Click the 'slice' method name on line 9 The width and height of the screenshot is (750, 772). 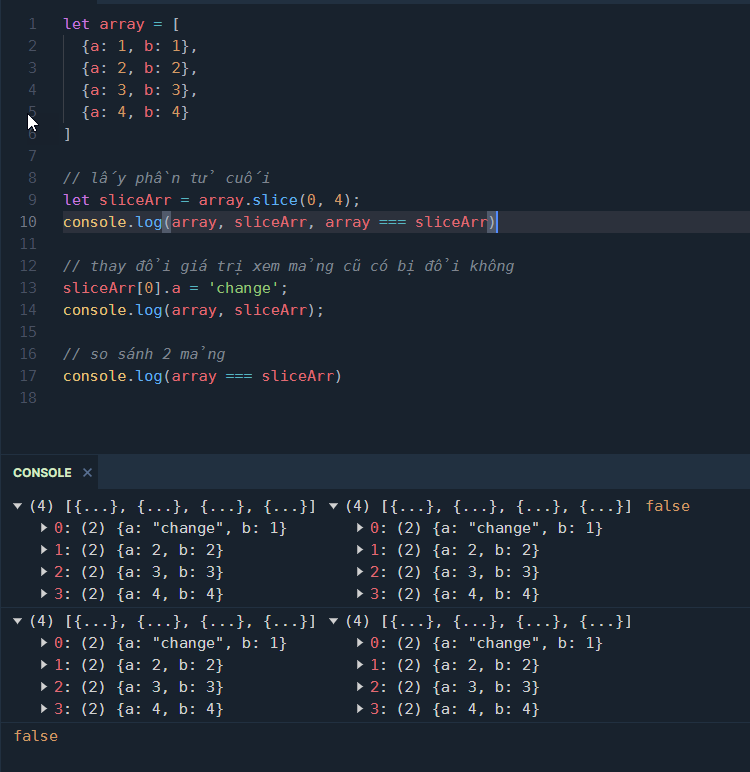pos(275,200)
